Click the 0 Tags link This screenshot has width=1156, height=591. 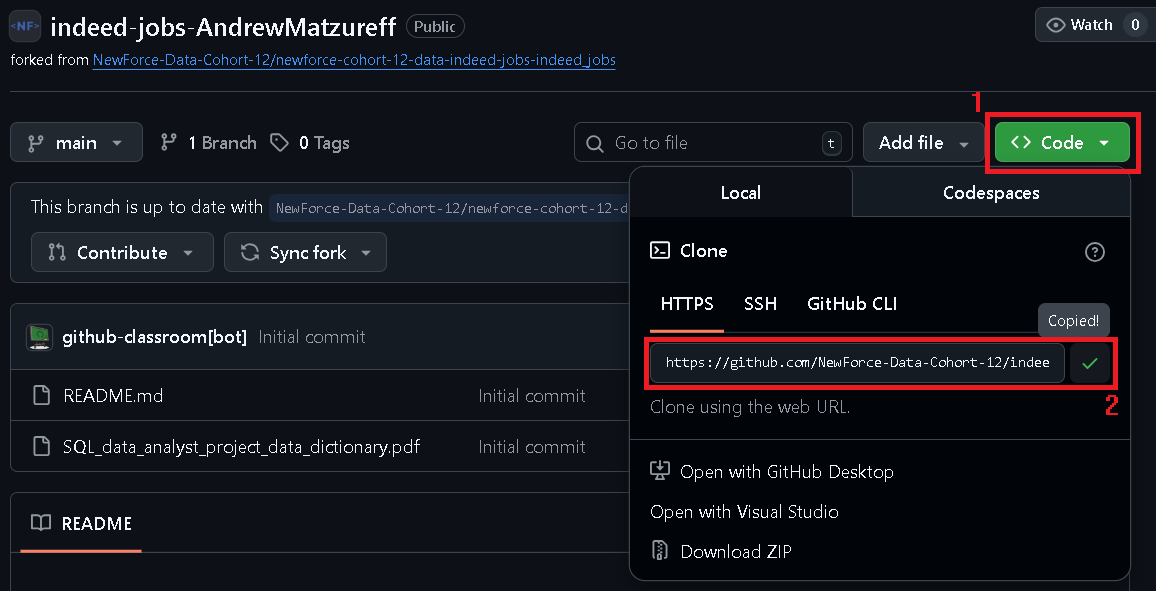coord(310,142)
